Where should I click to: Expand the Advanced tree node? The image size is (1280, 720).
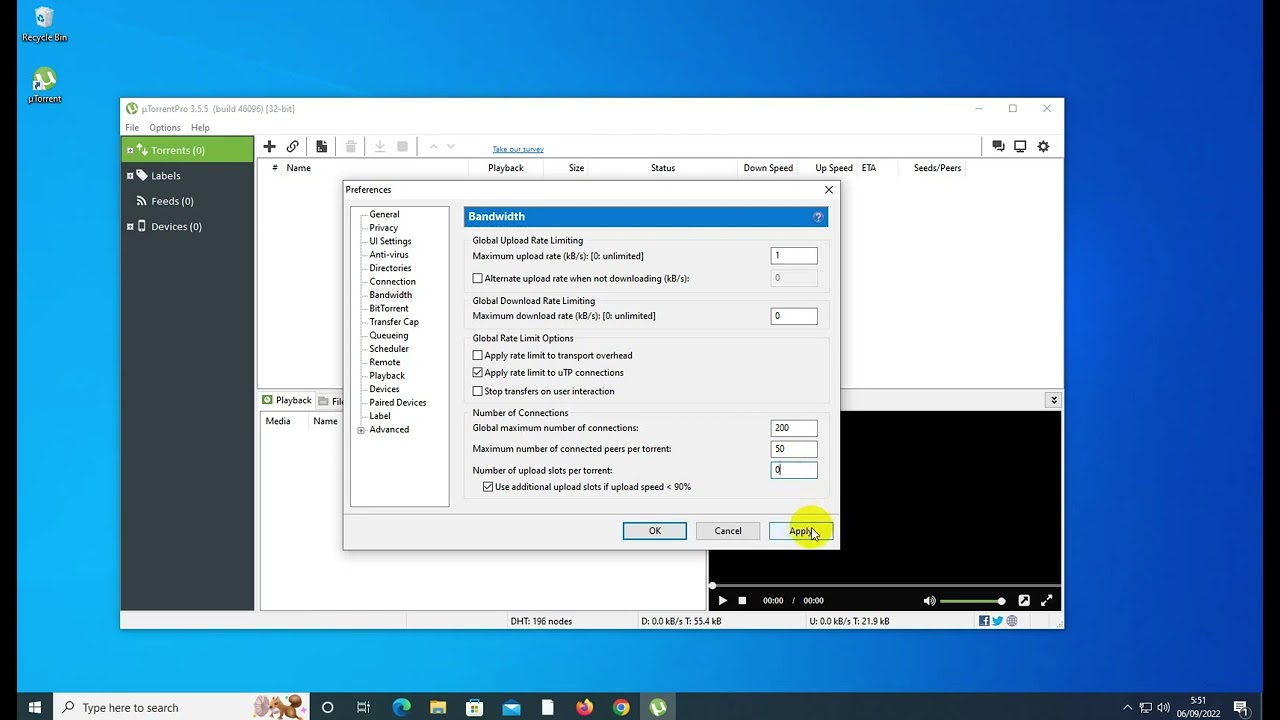361,430
